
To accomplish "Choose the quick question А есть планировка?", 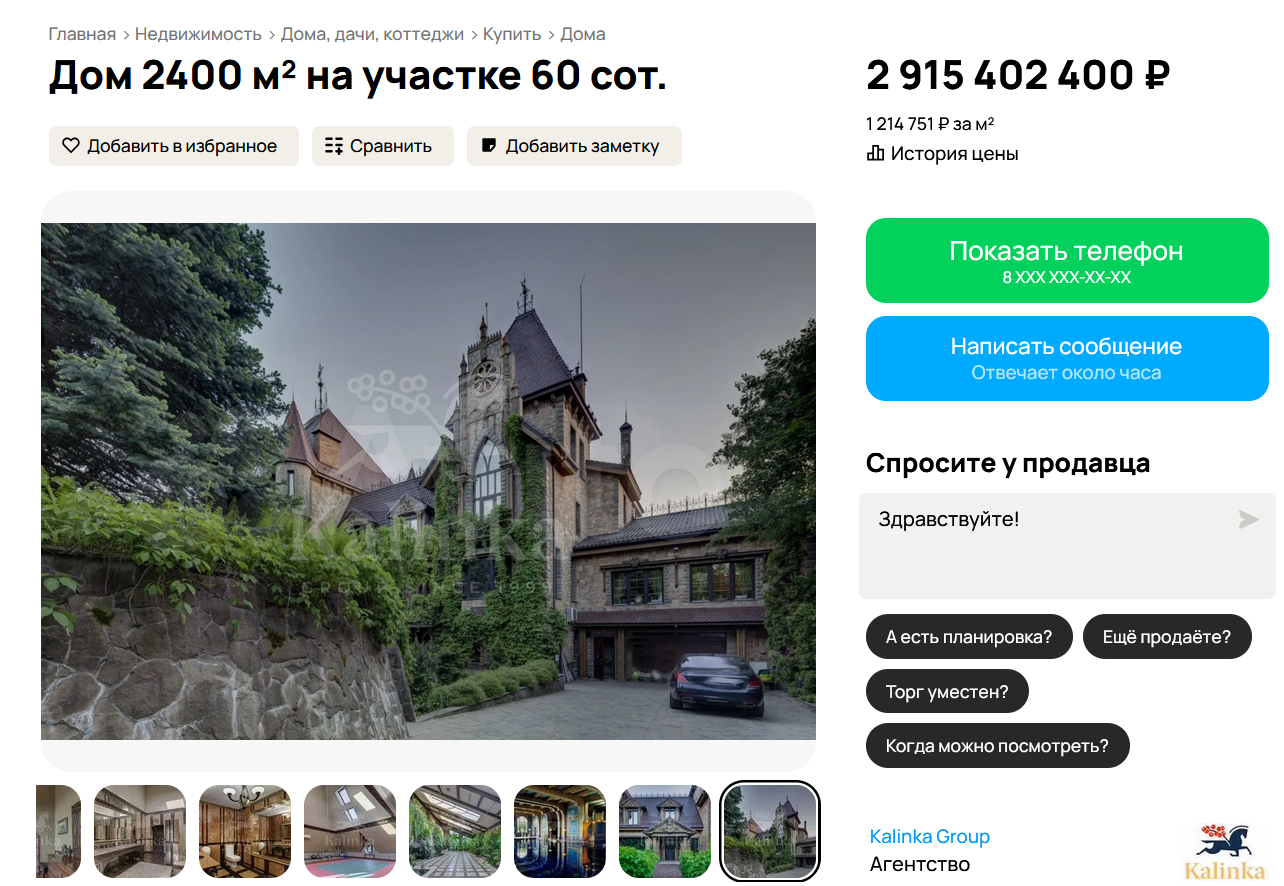I will tap(969, 637).
